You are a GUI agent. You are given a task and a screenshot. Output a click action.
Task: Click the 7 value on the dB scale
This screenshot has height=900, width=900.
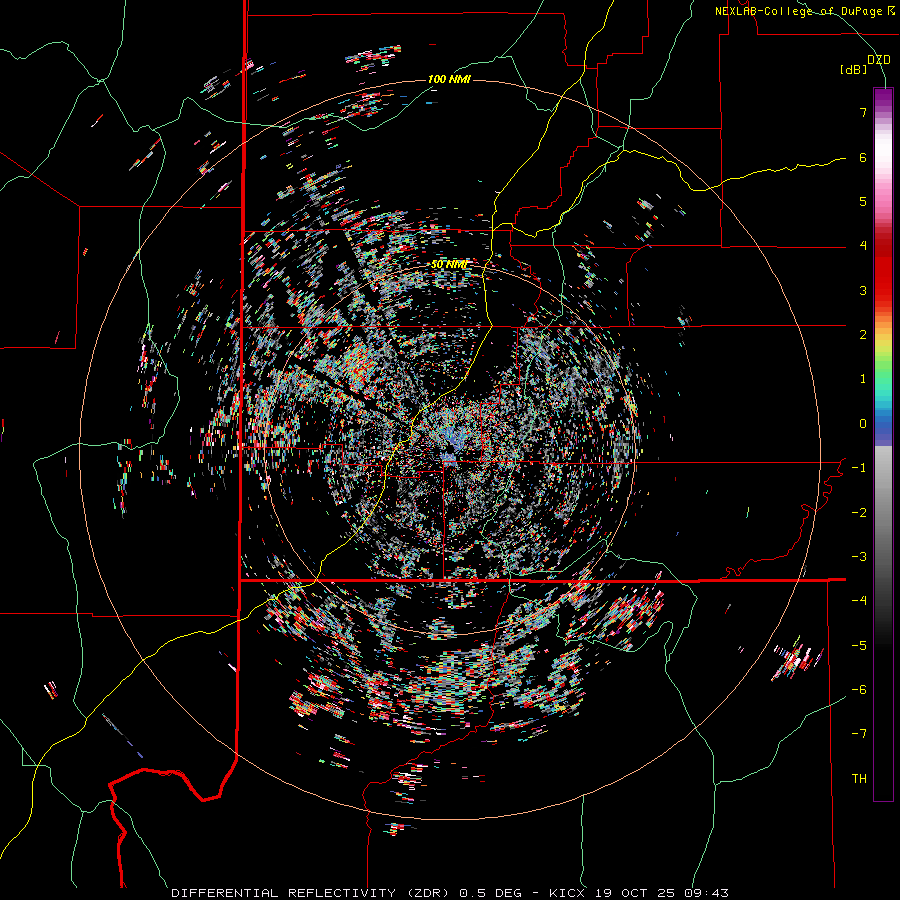point(863,112)
